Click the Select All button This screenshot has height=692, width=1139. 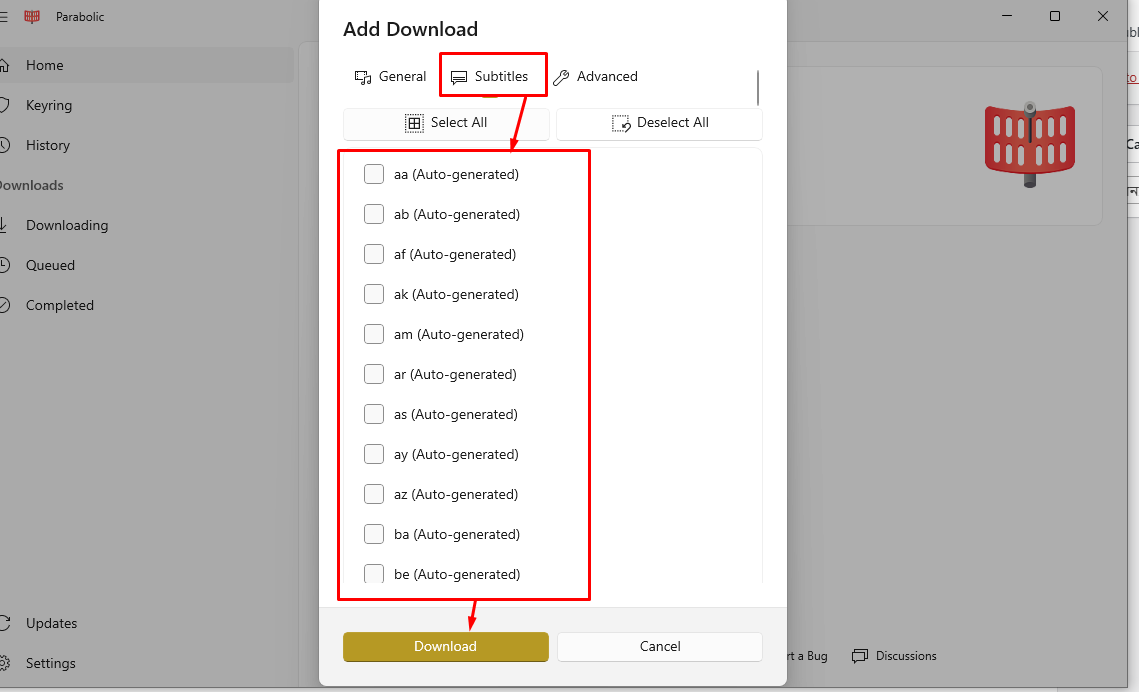coord(446,123)
